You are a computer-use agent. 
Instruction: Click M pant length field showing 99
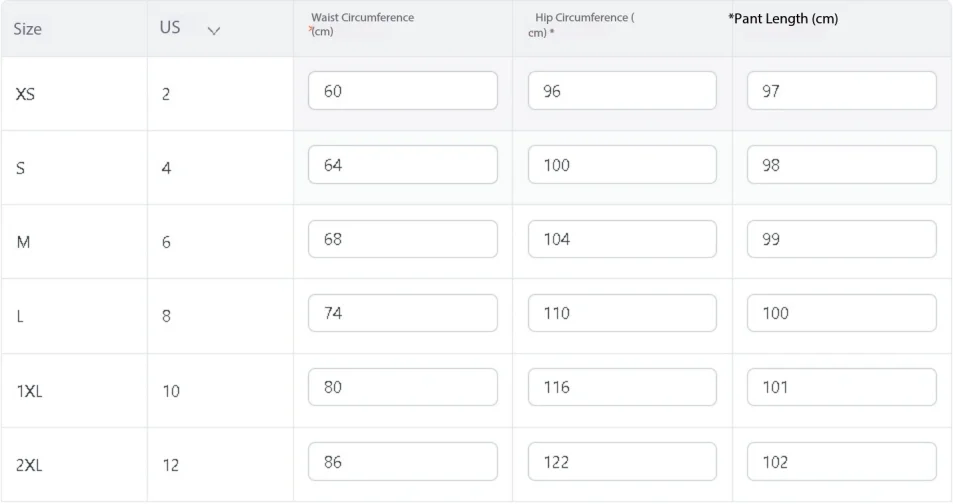click(841, 239)
